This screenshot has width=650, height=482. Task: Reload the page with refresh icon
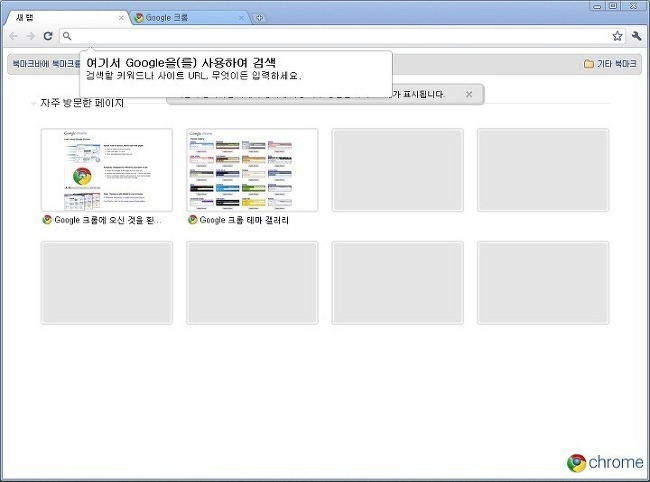48,36
